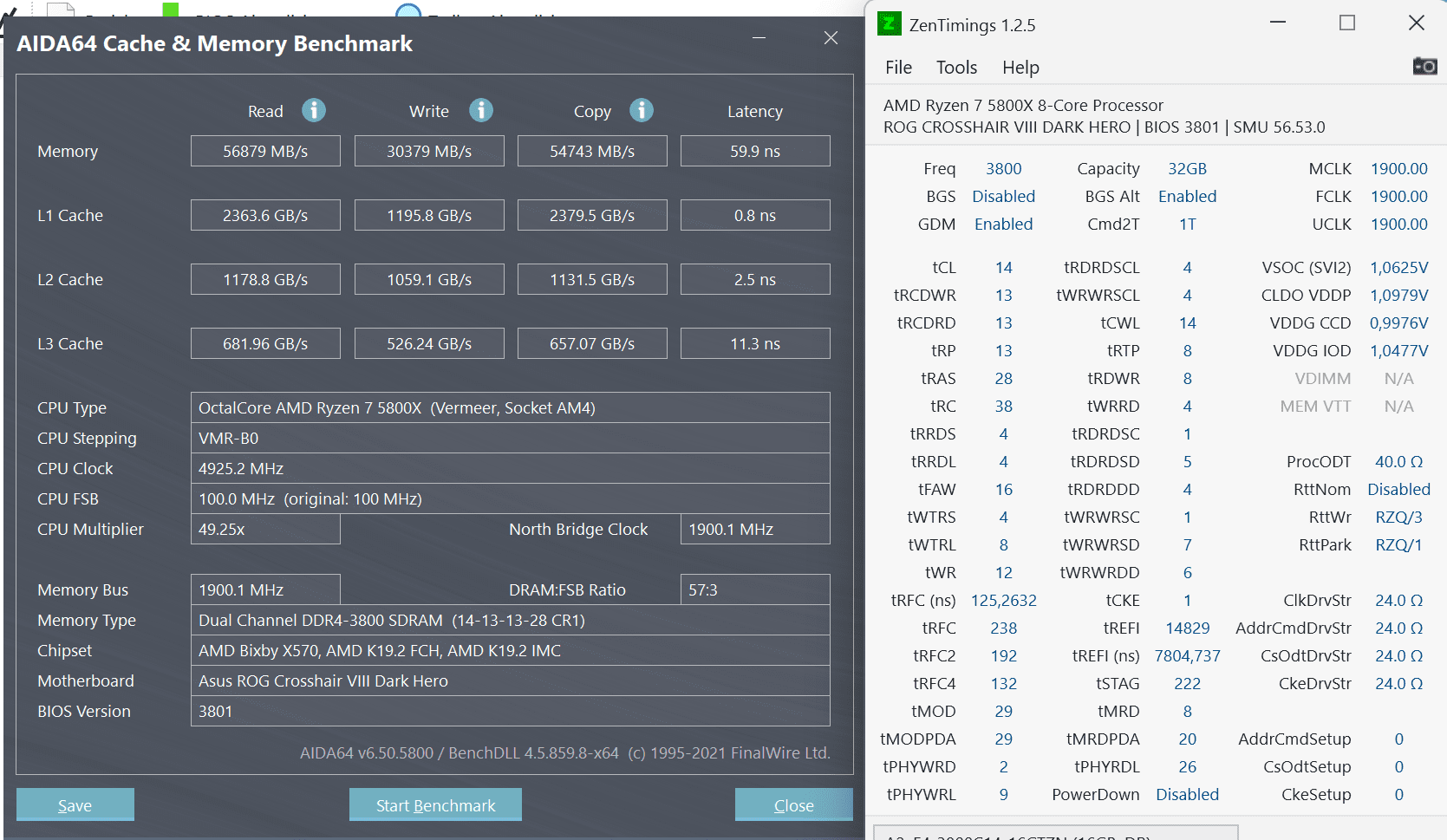Select the Memory Write value 30379 MB/s
Image resolution: width=1447 pixels, height=840 pixels.
(x=429, y=151)
